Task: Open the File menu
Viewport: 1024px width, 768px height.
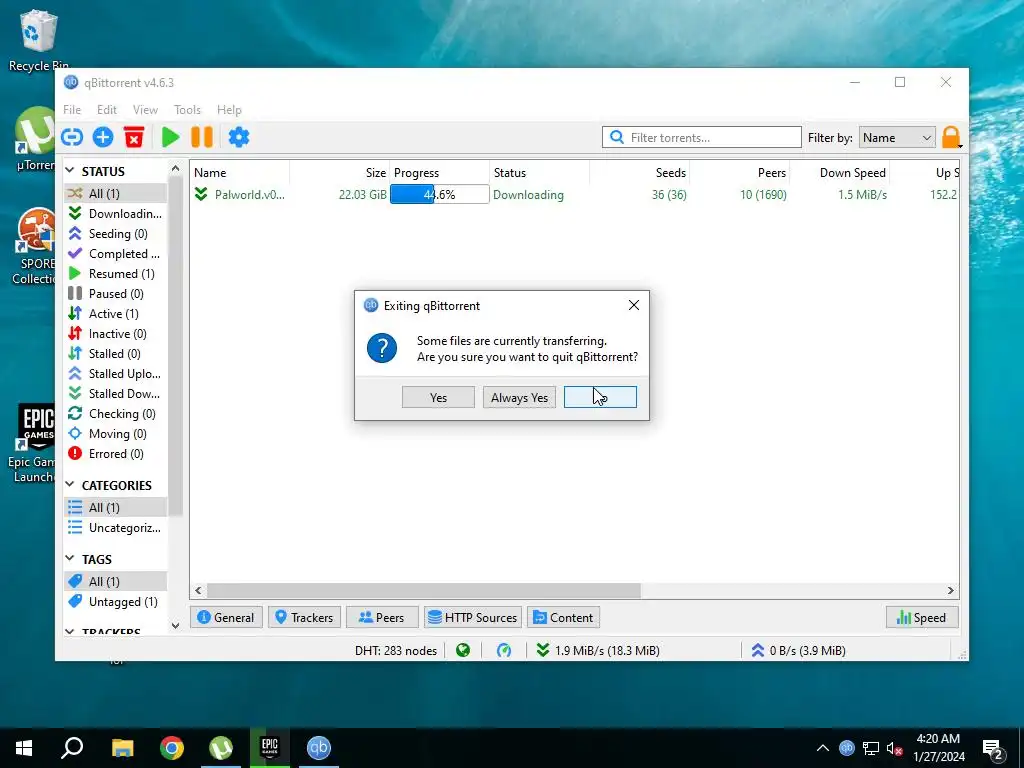Action: 72,110
